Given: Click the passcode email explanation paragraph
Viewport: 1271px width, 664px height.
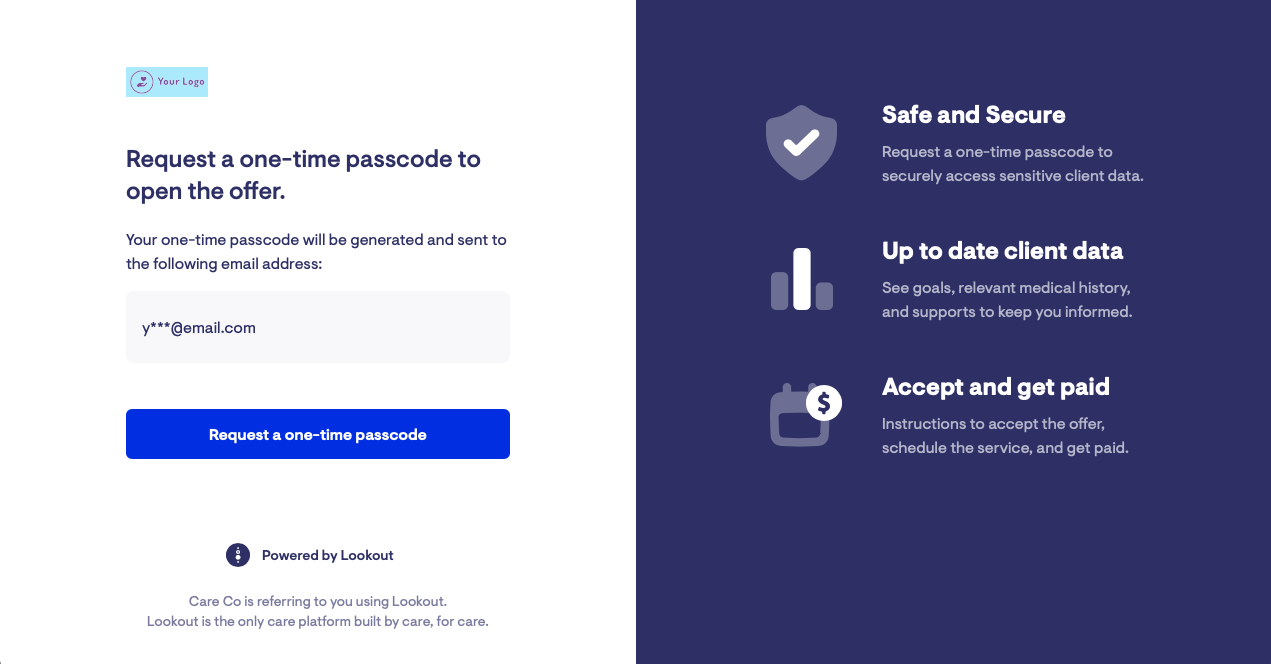Looking at the screenshot, I should tap(316, 252).
